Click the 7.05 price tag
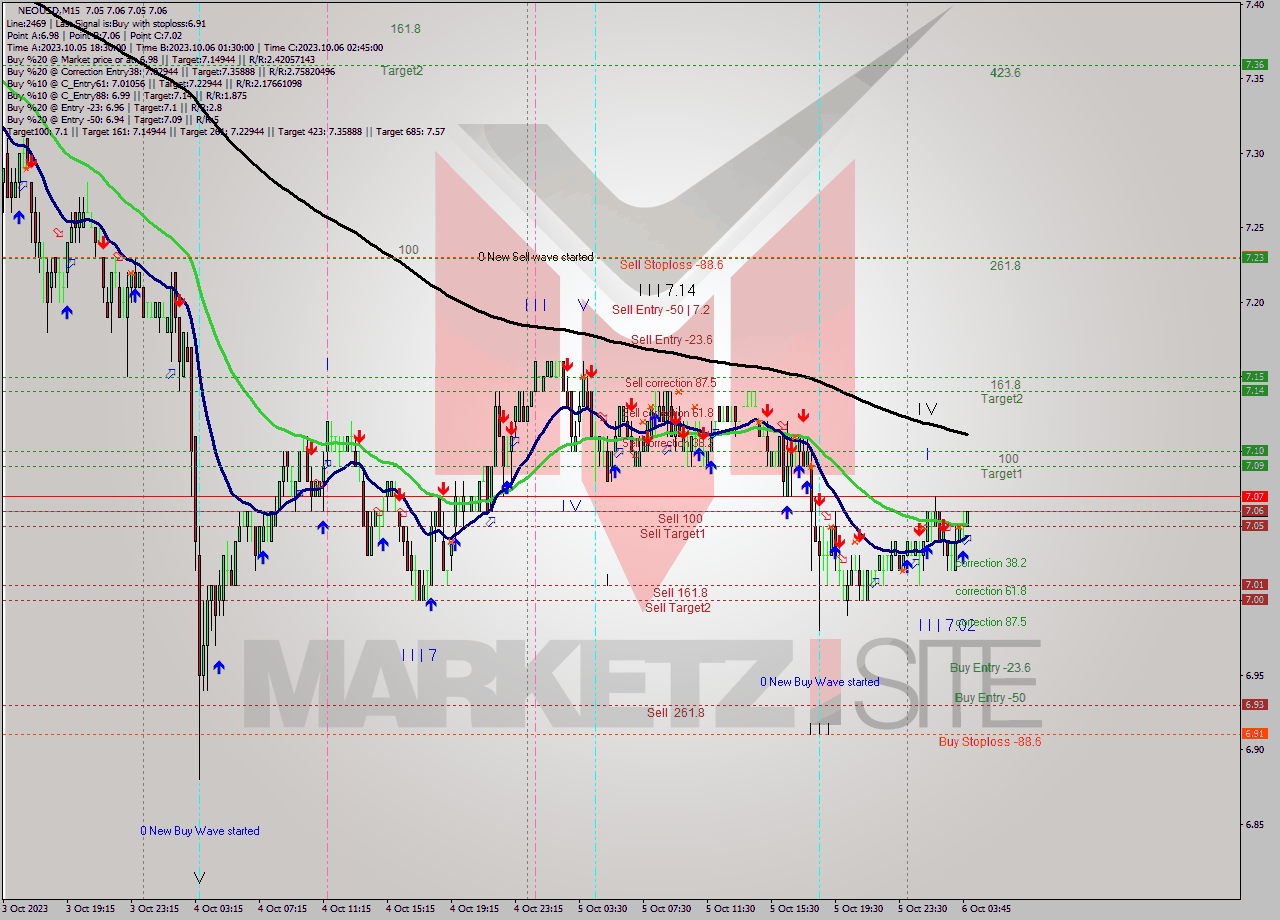Screen dimensions: 1280x920 (x=1254, y=525)
